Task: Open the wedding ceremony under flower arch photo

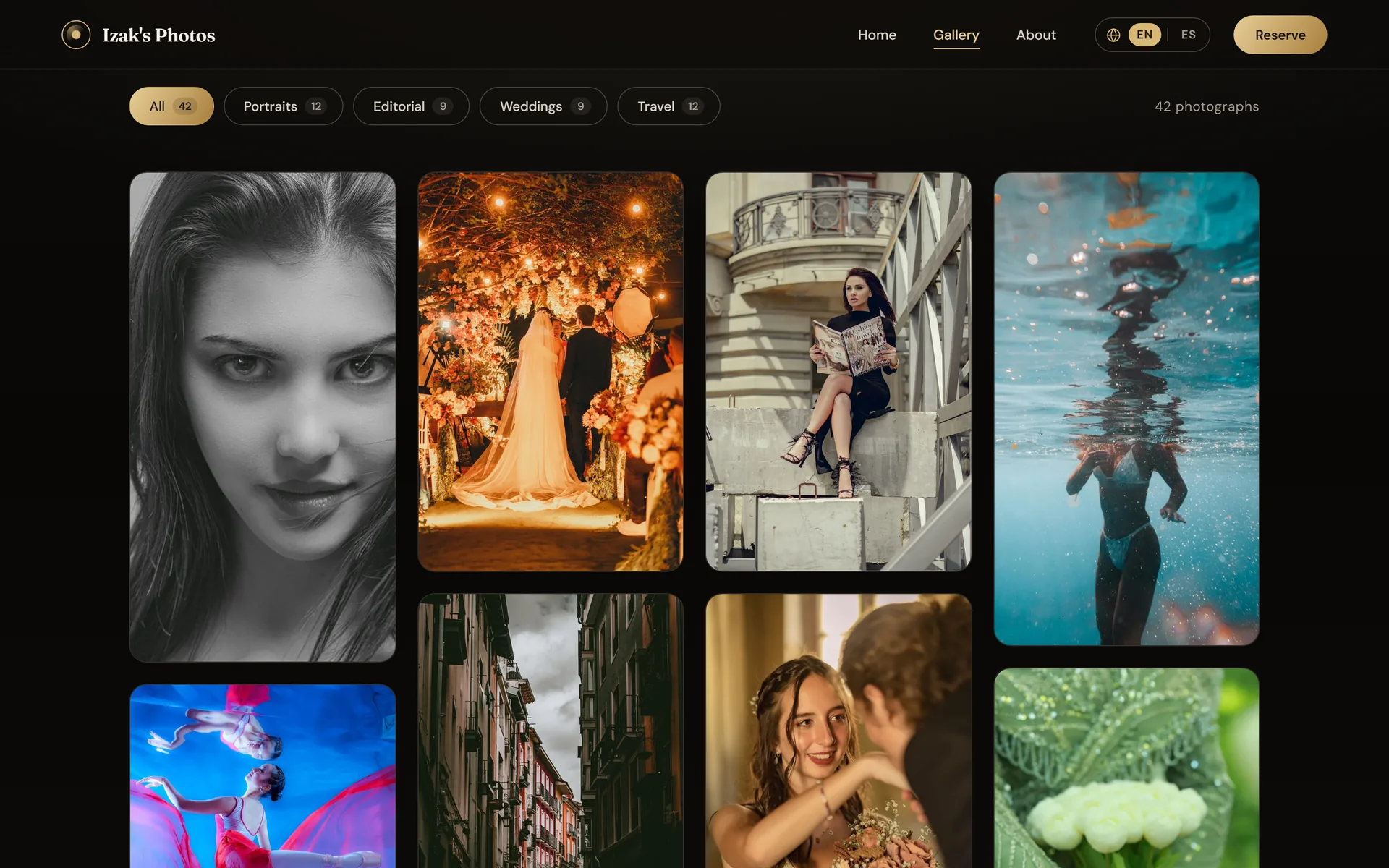Action: click(551, 372)
